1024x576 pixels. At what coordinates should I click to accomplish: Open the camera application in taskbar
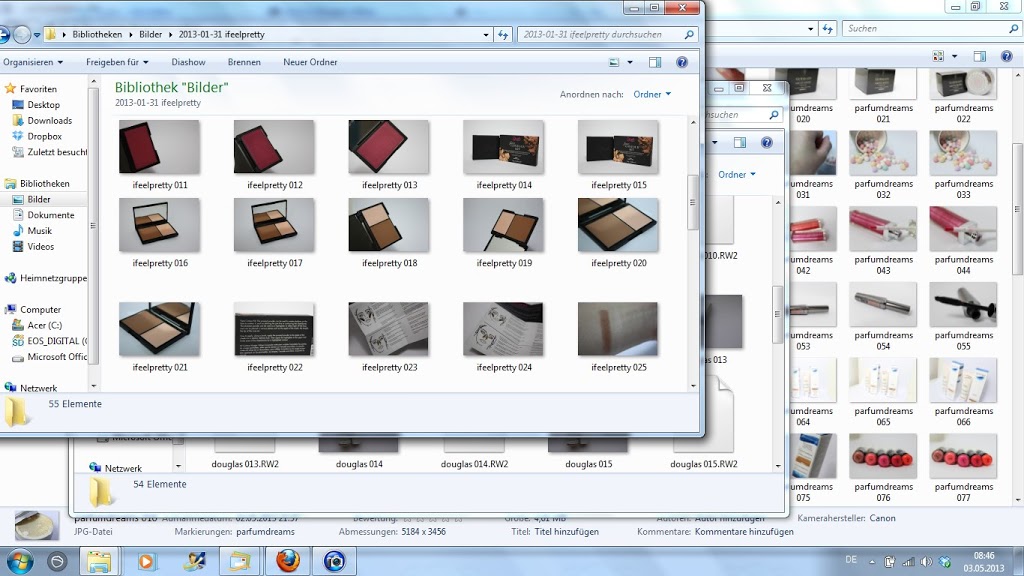click(x=333, y=561)
